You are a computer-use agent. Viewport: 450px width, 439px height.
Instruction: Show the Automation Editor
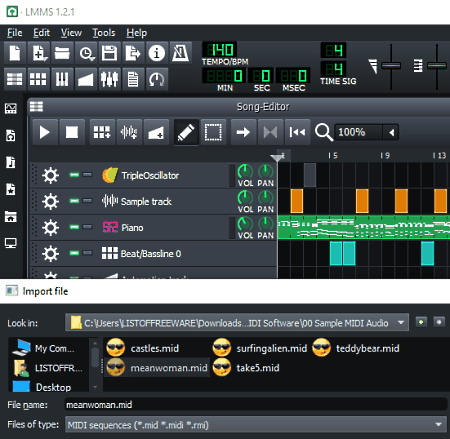pyautogui.click(x=86, y=79)
